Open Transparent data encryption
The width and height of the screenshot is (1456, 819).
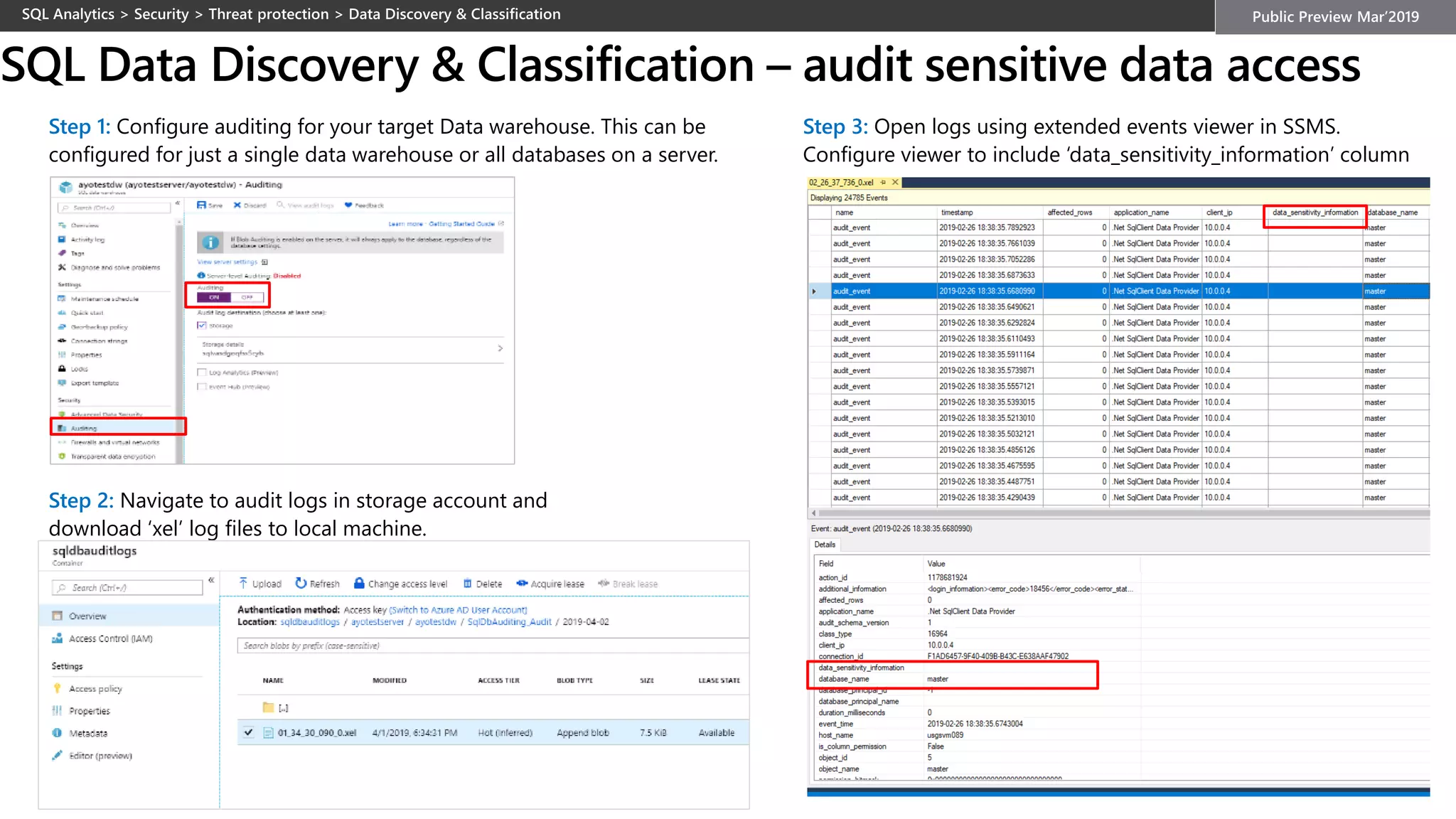tap(112, 456)
